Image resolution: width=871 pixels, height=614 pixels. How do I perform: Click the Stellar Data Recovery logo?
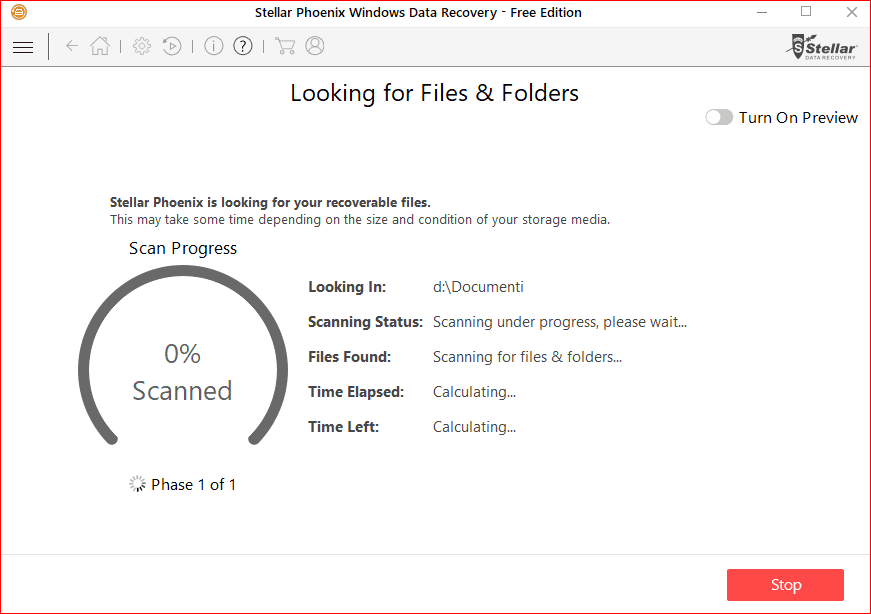tap(823, 46)
